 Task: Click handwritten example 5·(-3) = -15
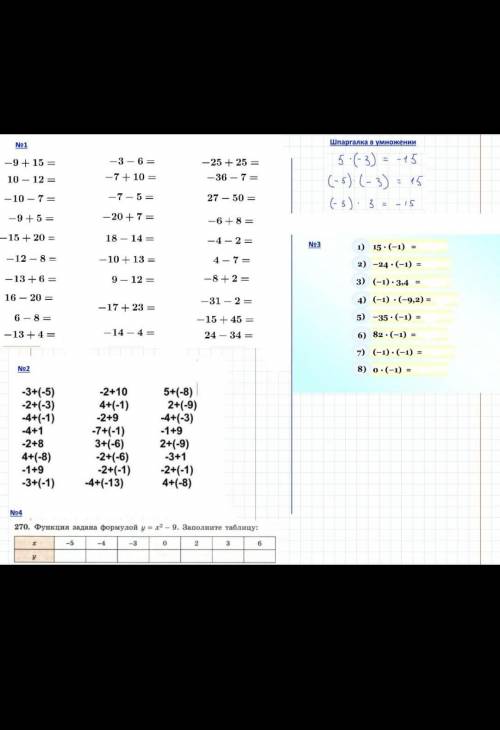377,160
